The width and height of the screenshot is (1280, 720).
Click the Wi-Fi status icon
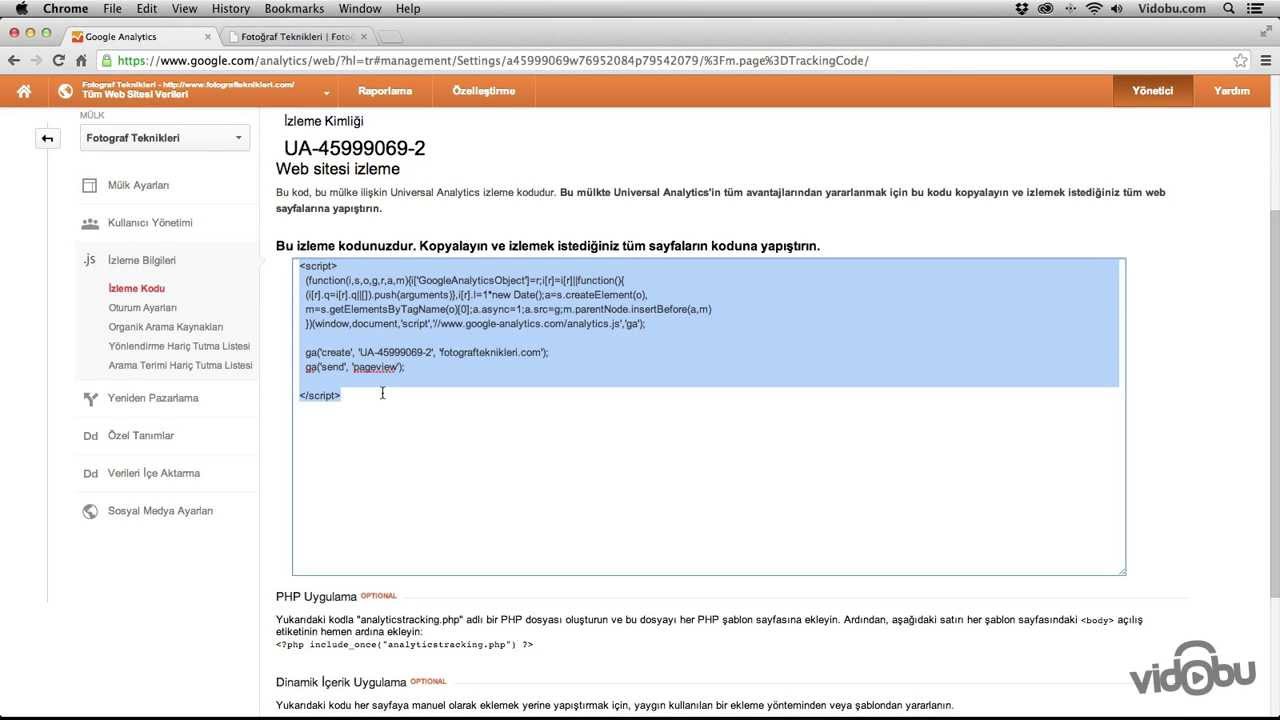[x=1093, y=9]
